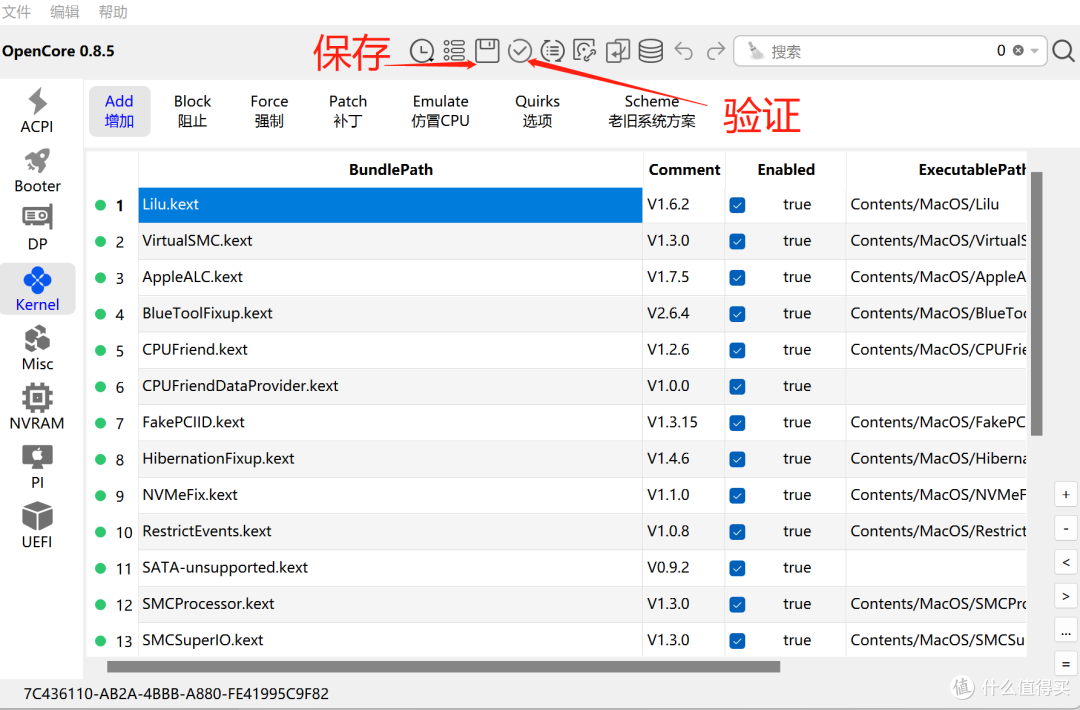
Task: Click the Undo arrow icon
Action: tap(682, 50)
